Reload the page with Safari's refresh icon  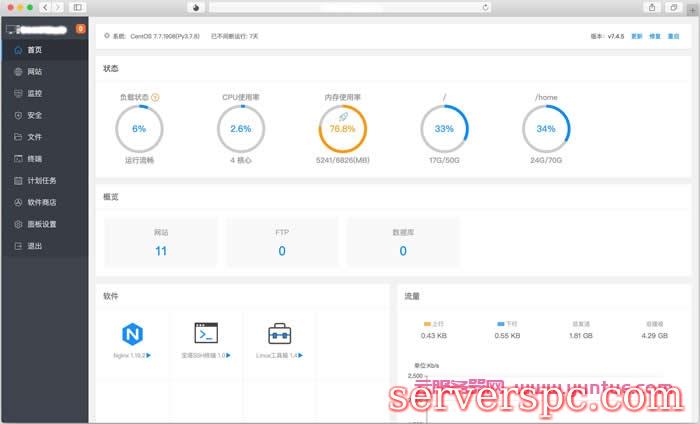point(486,7)
